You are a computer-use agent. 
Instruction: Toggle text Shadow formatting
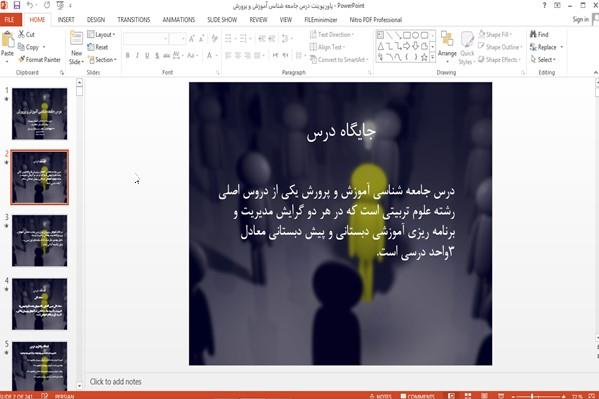tap(157, 55)
